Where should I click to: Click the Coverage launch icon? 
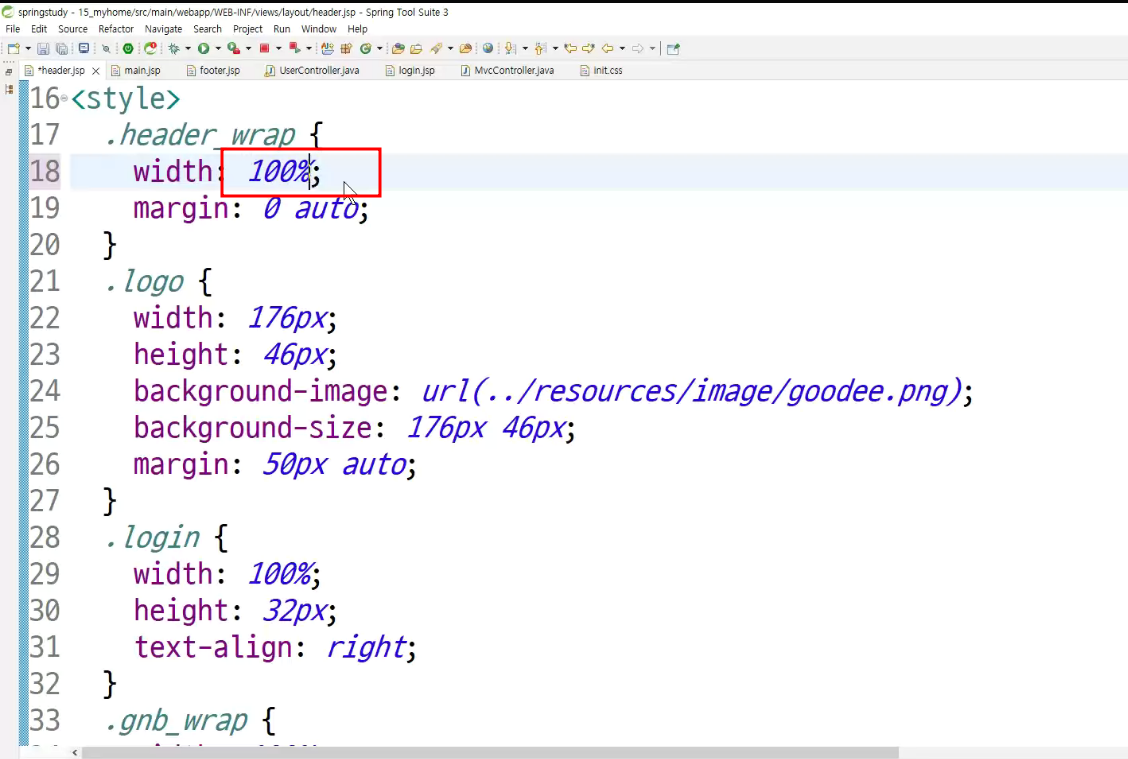(x=234, y=48)
